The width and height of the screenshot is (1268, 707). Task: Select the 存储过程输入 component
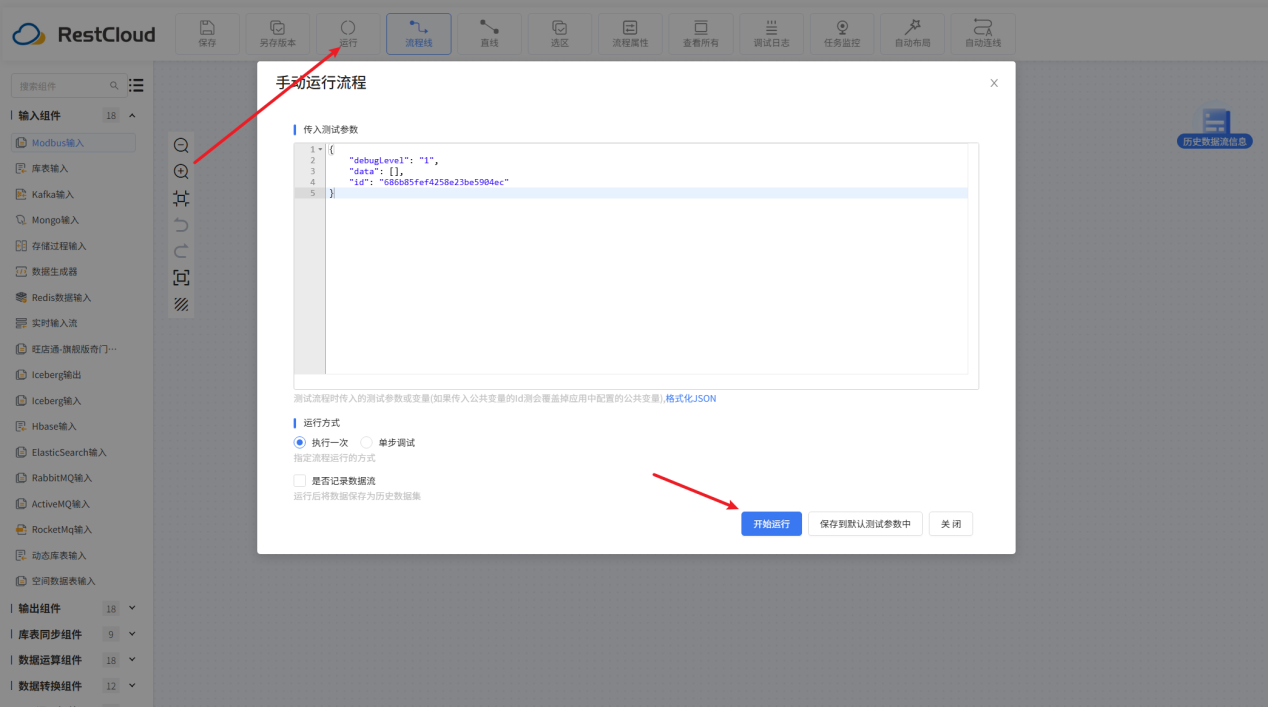point(73,246)
